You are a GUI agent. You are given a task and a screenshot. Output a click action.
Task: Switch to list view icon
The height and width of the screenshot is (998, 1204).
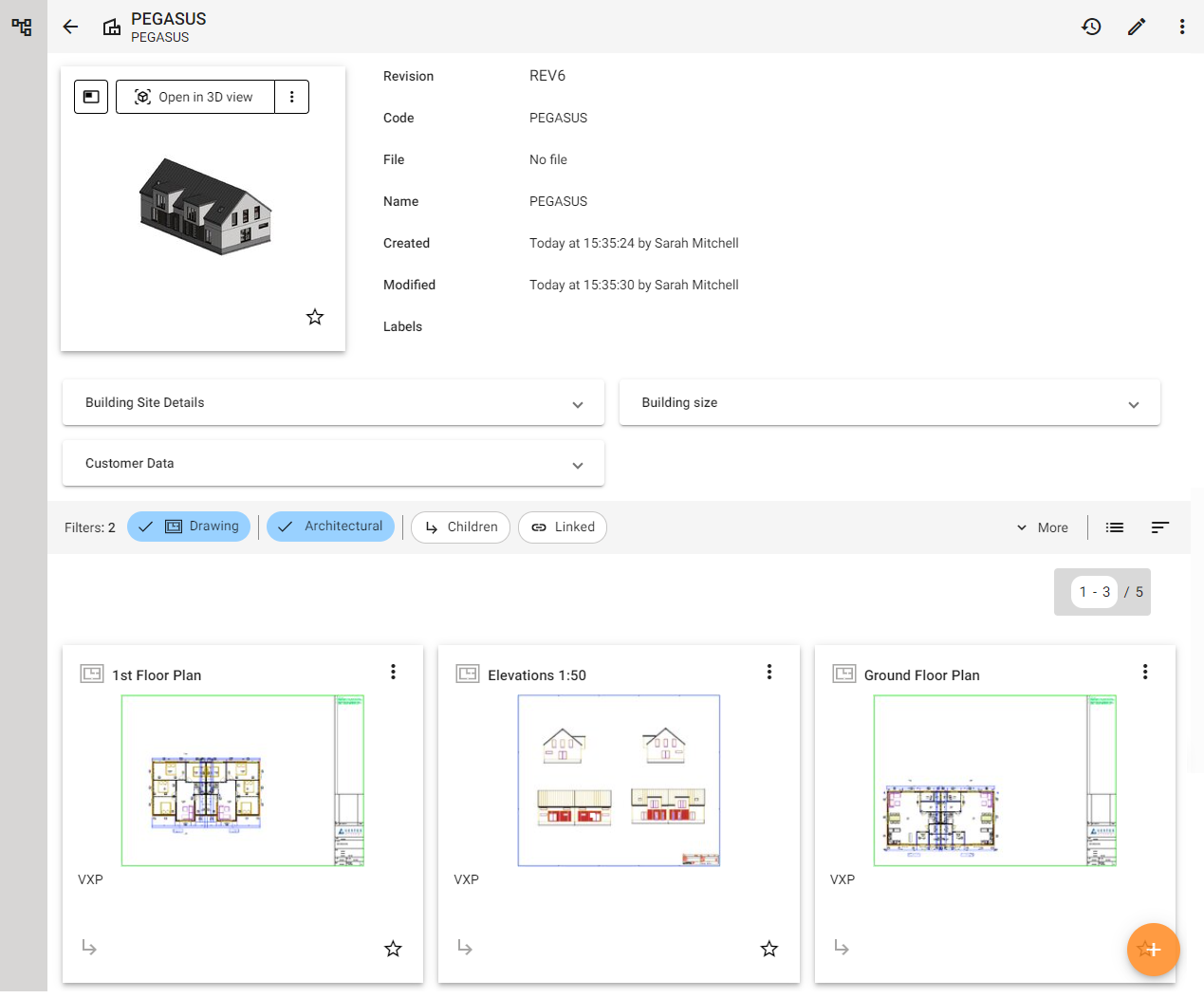pyautogui.click(x=1115, y=527)
